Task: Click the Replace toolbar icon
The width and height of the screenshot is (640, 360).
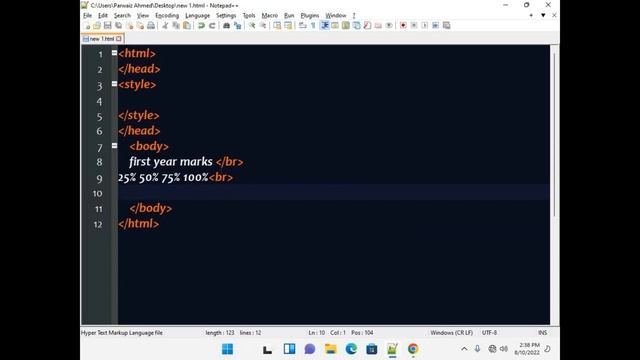Action: tap(238, 25)
